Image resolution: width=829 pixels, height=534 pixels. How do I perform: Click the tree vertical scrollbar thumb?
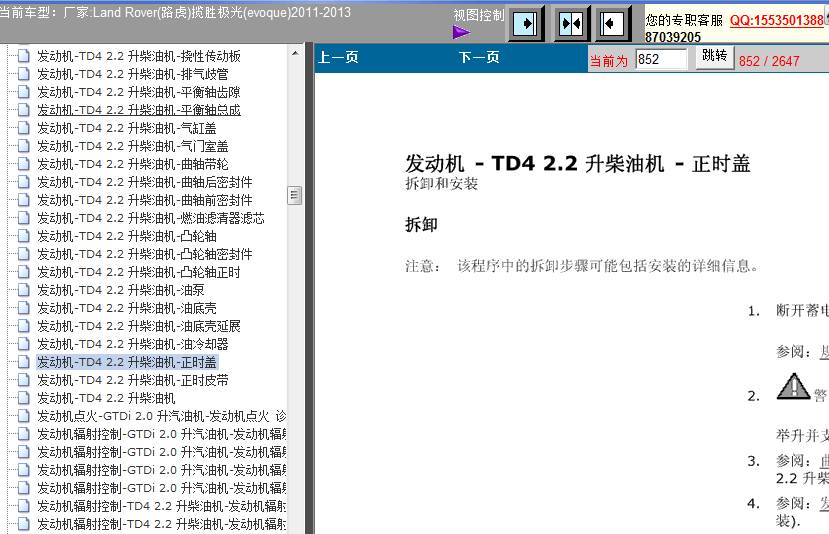tap(295, 195)
